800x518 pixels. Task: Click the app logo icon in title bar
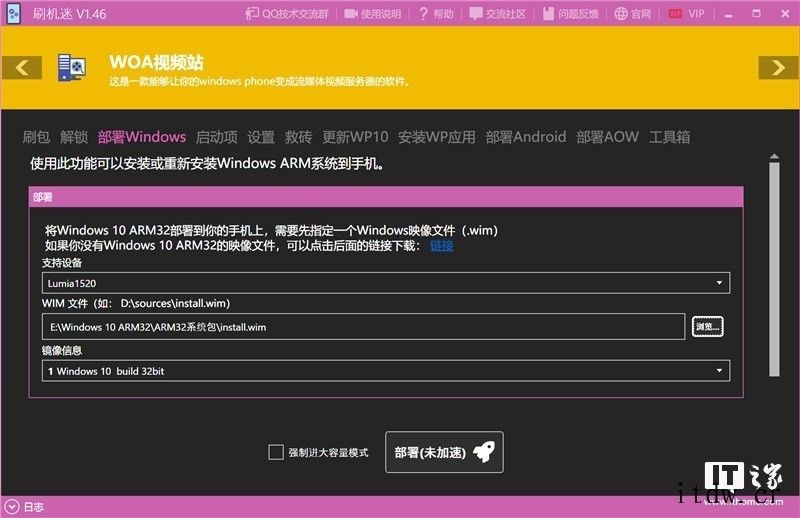pos(14,14)
